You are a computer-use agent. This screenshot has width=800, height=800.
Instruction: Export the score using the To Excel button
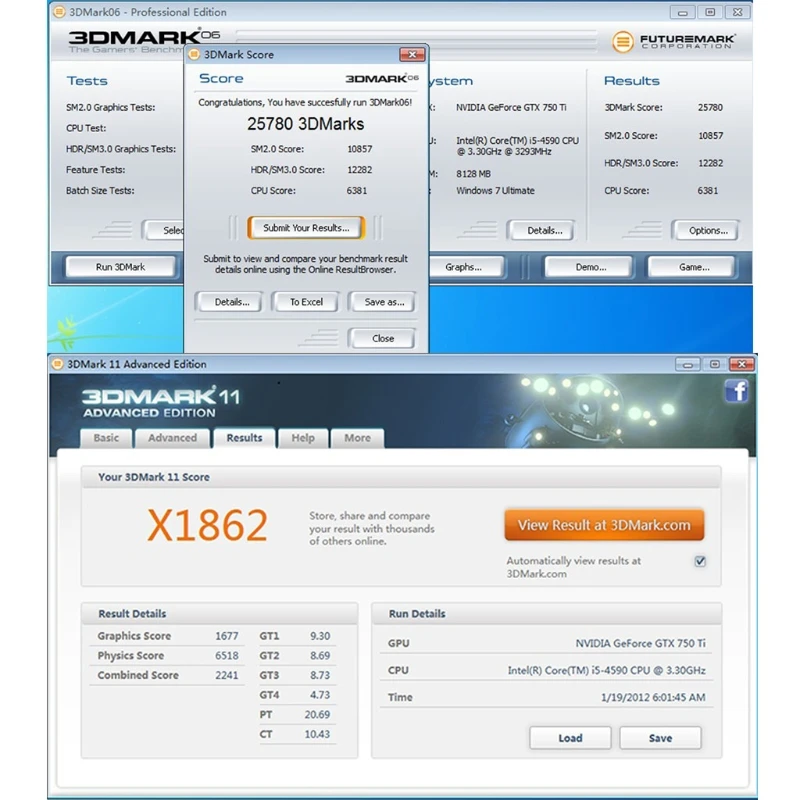306,301
